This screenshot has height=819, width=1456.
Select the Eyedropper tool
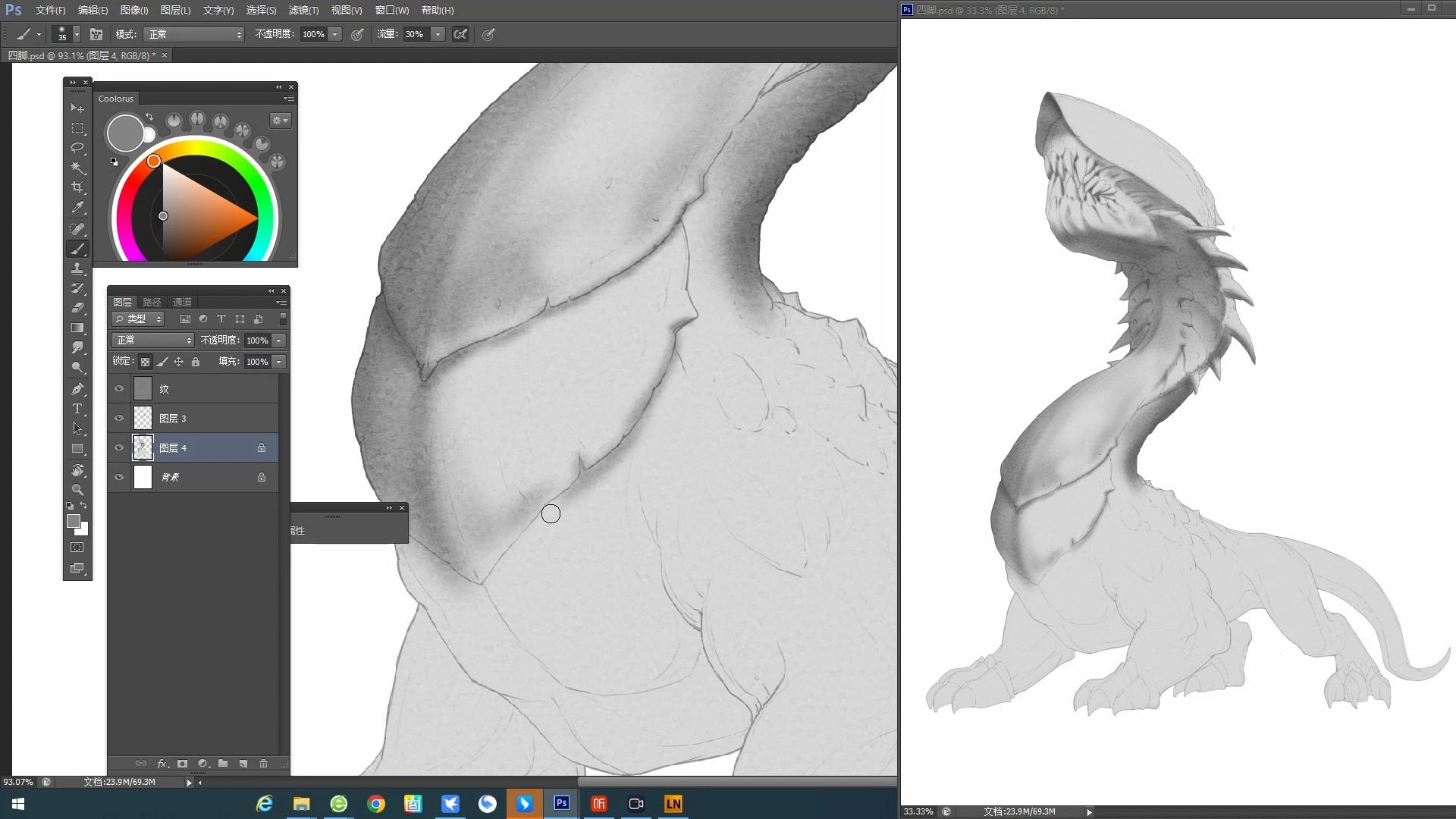[x=77, y=206]
